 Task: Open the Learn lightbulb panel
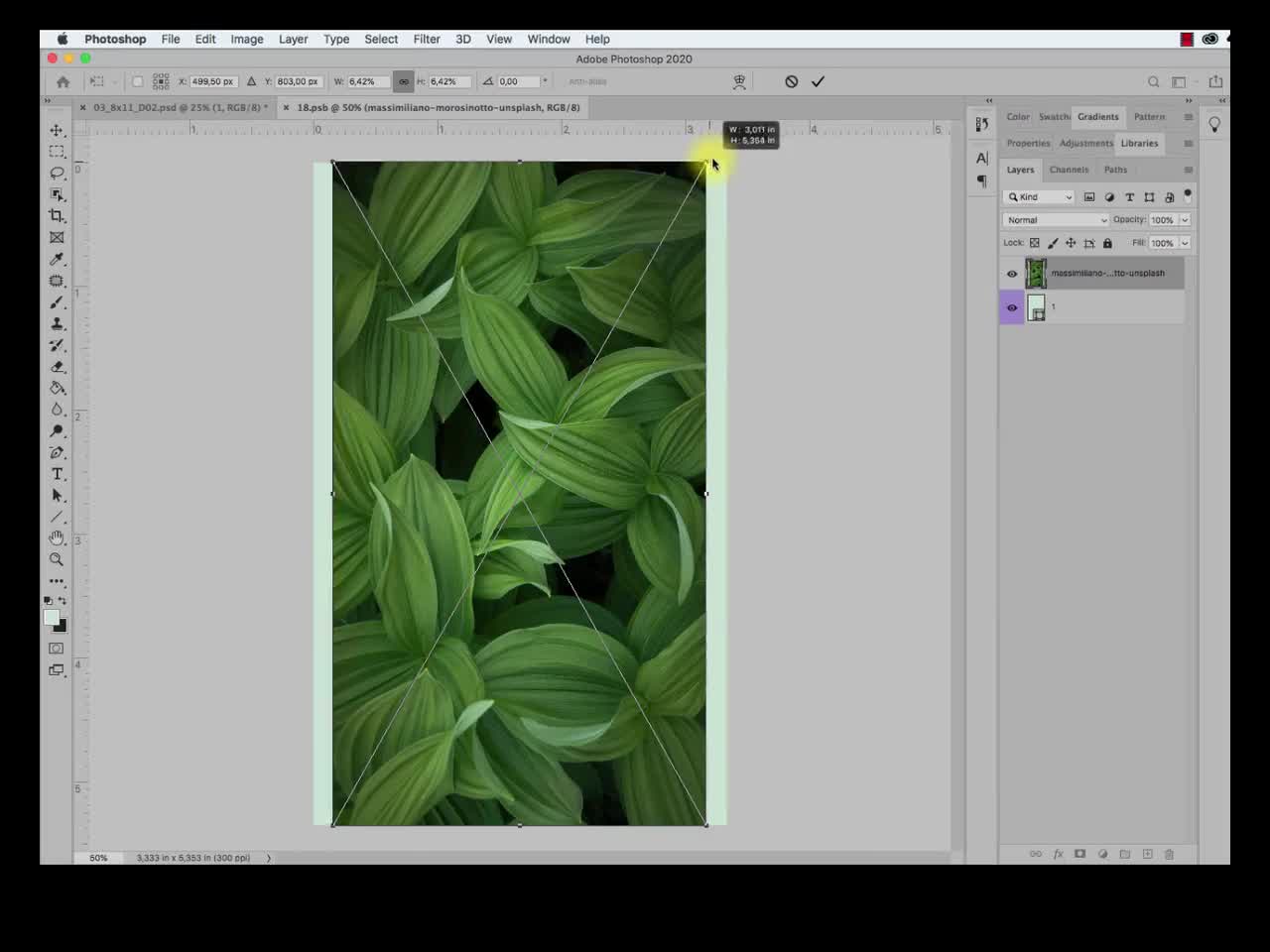(1214, 125)
